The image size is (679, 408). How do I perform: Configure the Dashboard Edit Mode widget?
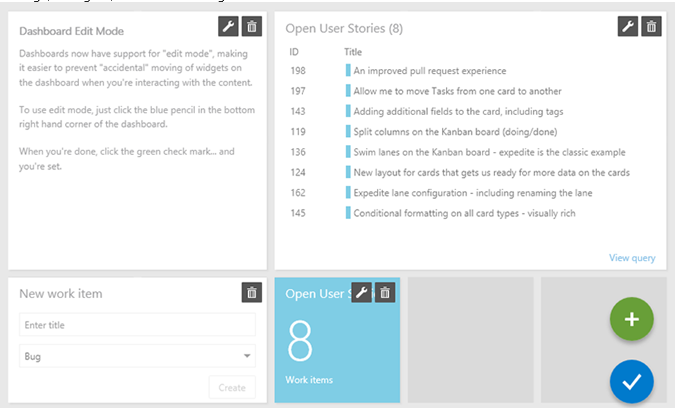point(228,27)
